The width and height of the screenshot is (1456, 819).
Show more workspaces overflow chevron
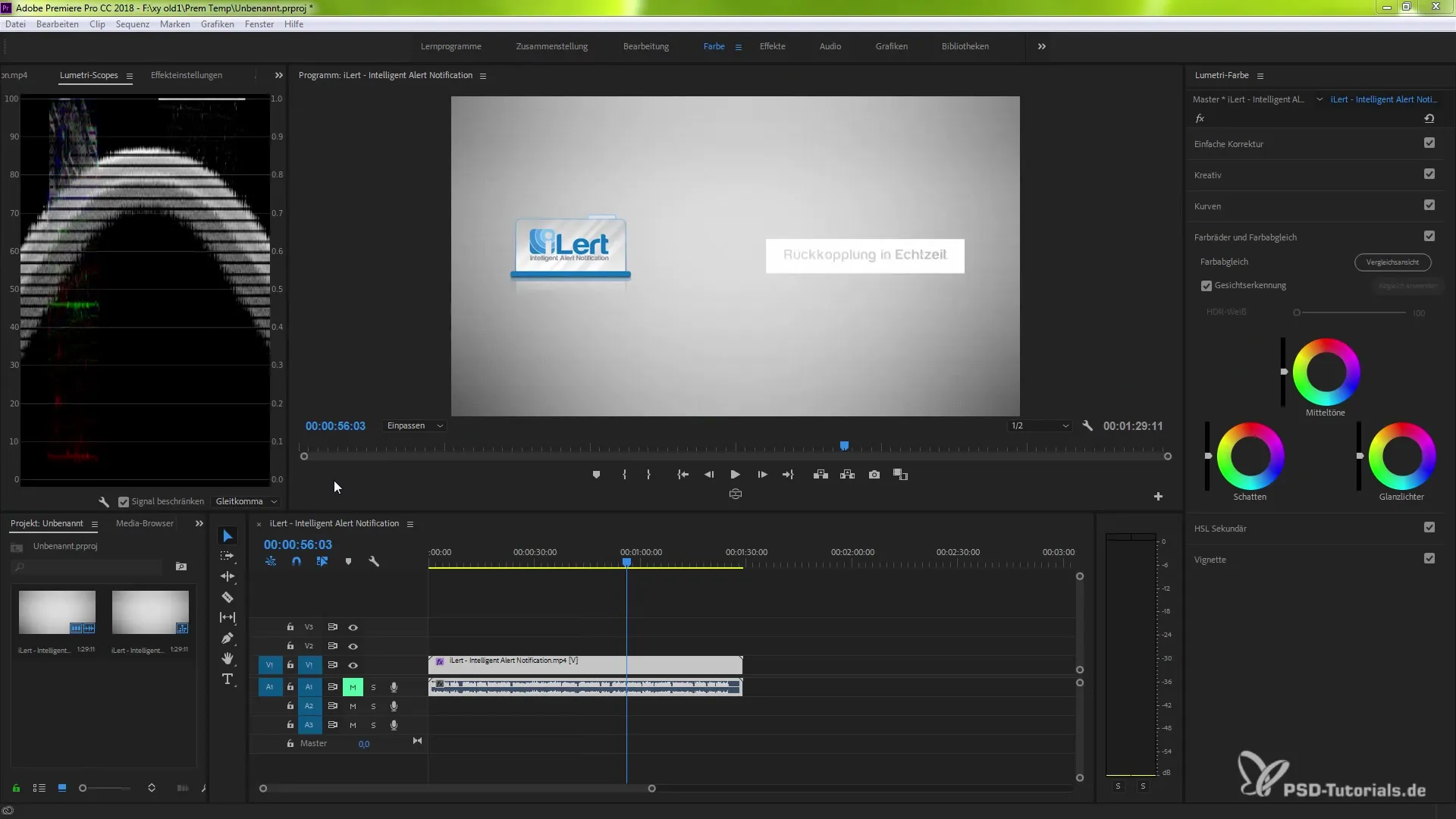tap(1042, 46)
